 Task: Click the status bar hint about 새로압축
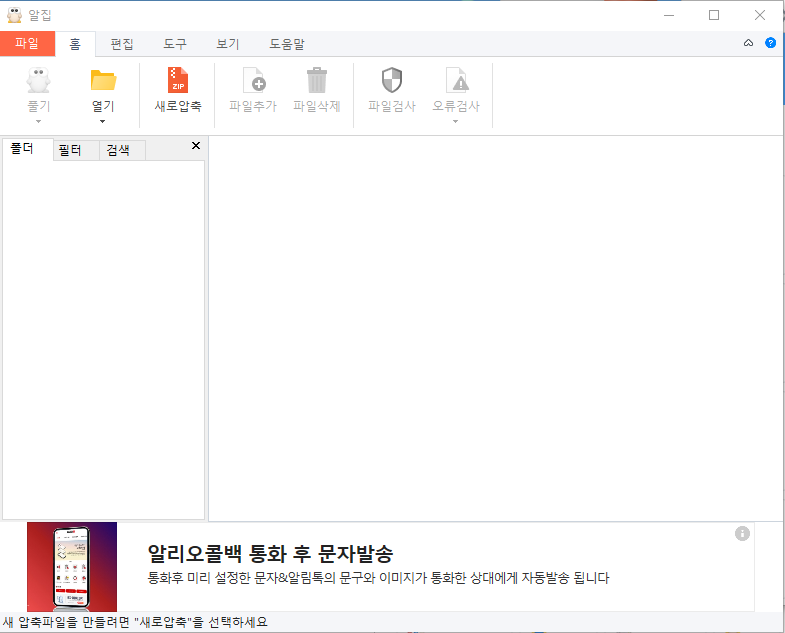pyautogui.click(x=135, y=622)
